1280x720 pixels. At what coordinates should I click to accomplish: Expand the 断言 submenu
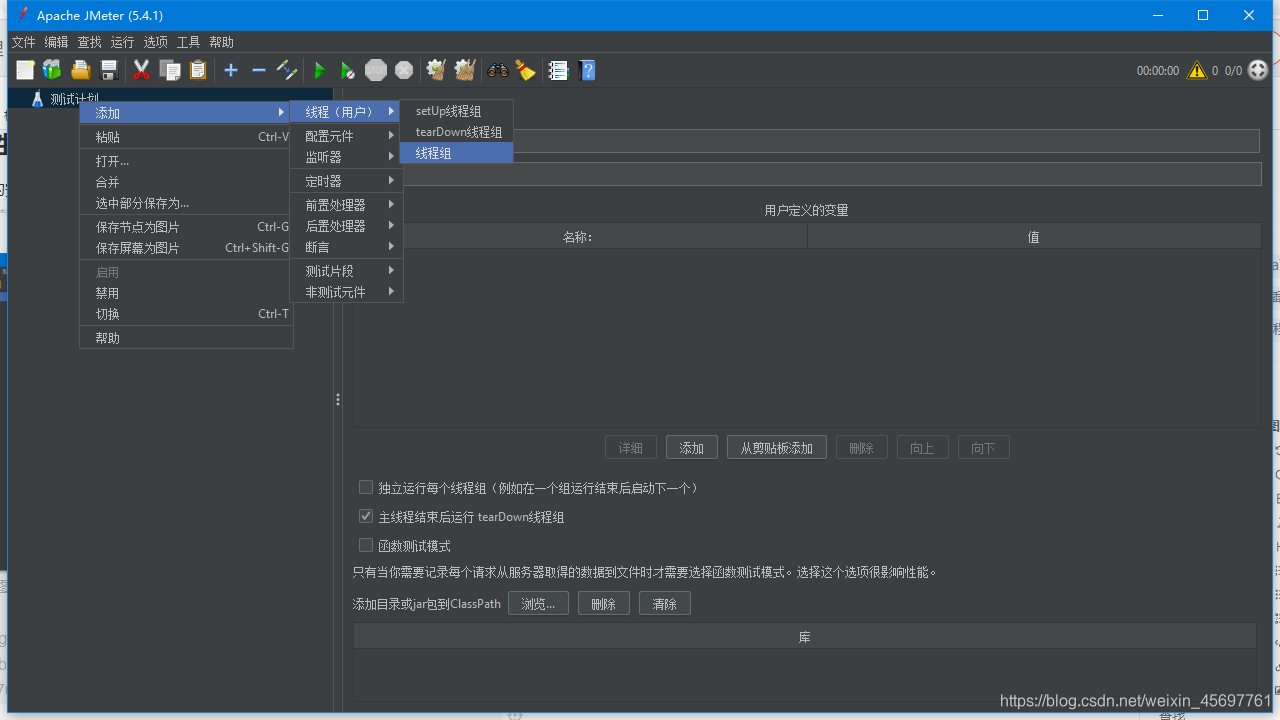(x=346, y=247)
